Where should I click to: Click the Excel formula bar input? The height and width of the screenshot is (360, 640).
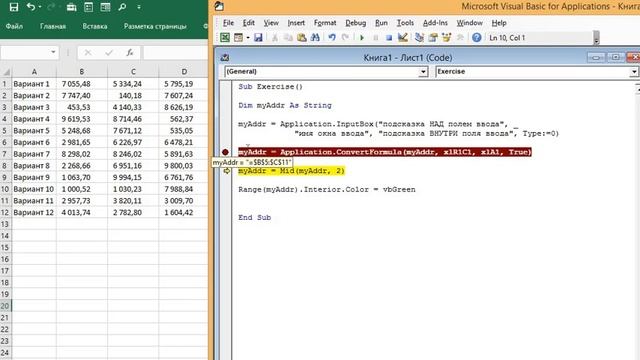tap(176, 53)
